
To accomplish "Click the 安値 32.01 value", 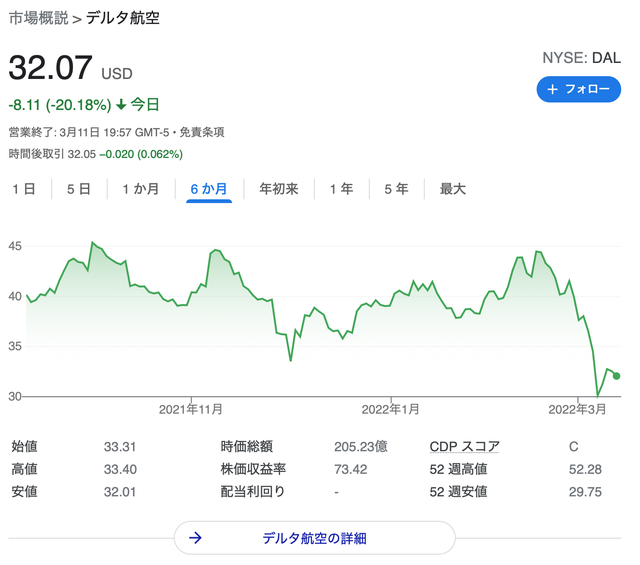I will 120,492.
